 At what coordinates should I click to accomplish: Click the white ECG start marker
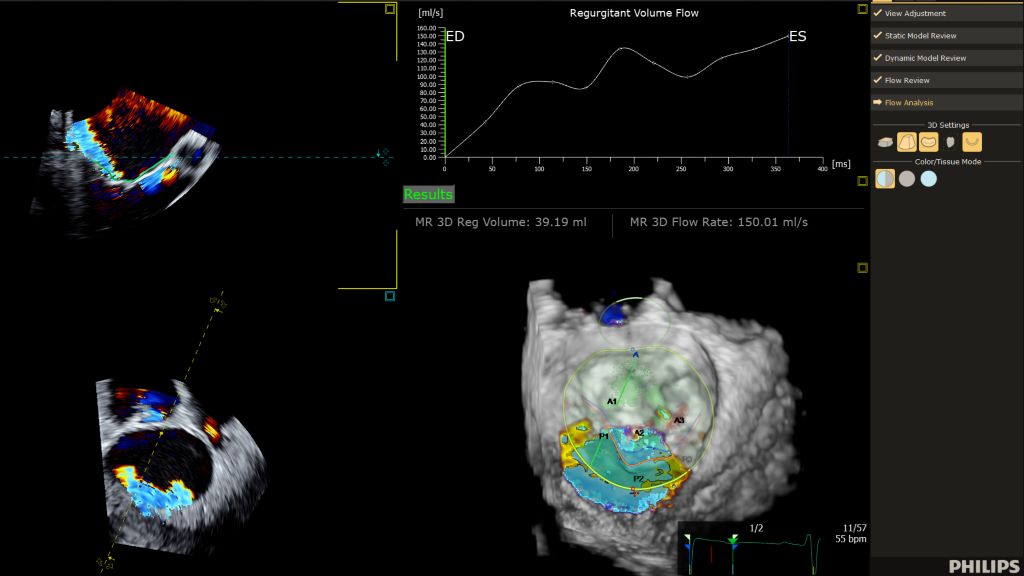(x=687, y=538)
